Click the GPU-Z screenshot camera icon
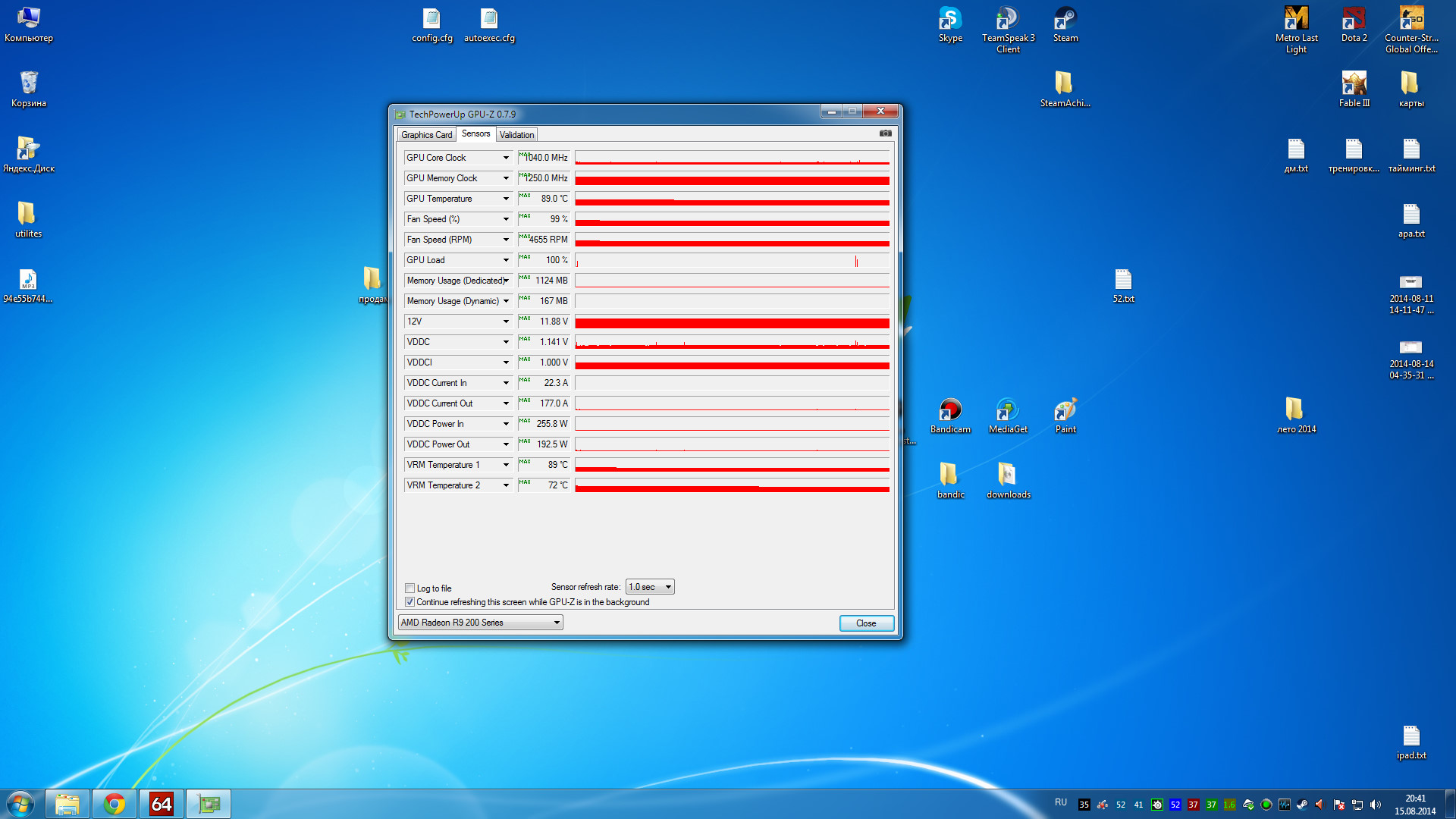 coord(885,133)
